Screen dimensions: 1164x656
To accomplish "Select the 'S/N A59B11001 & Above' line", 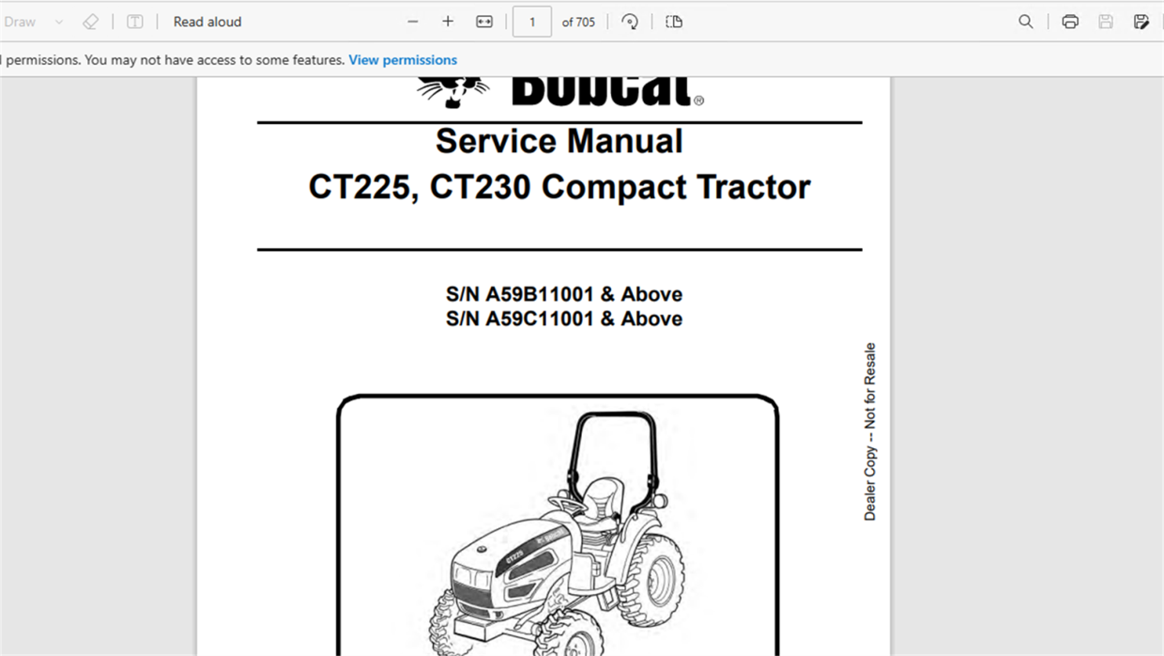I will (x=564, y=295).
